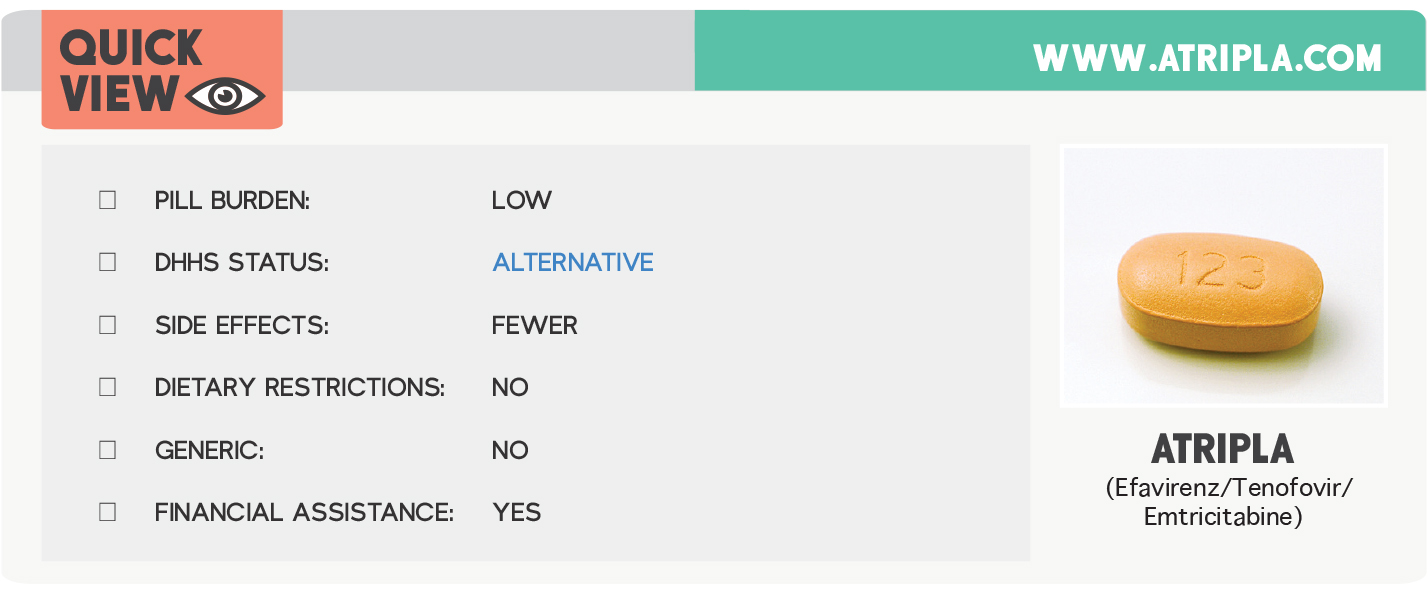This screenshot has width=1427, height=590.
Task: Click the SIDE EFFECTS label
Action: pos(241,325)
